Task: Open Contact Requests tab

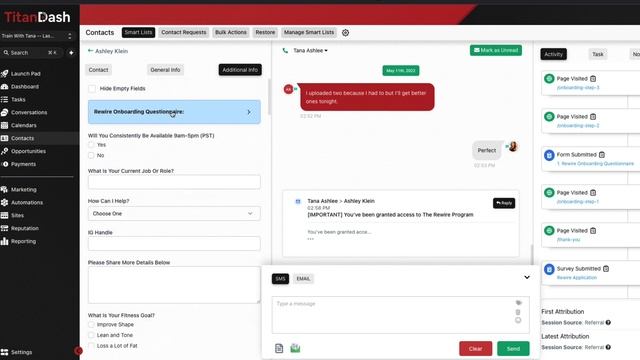Action: [x=184, y=32]
